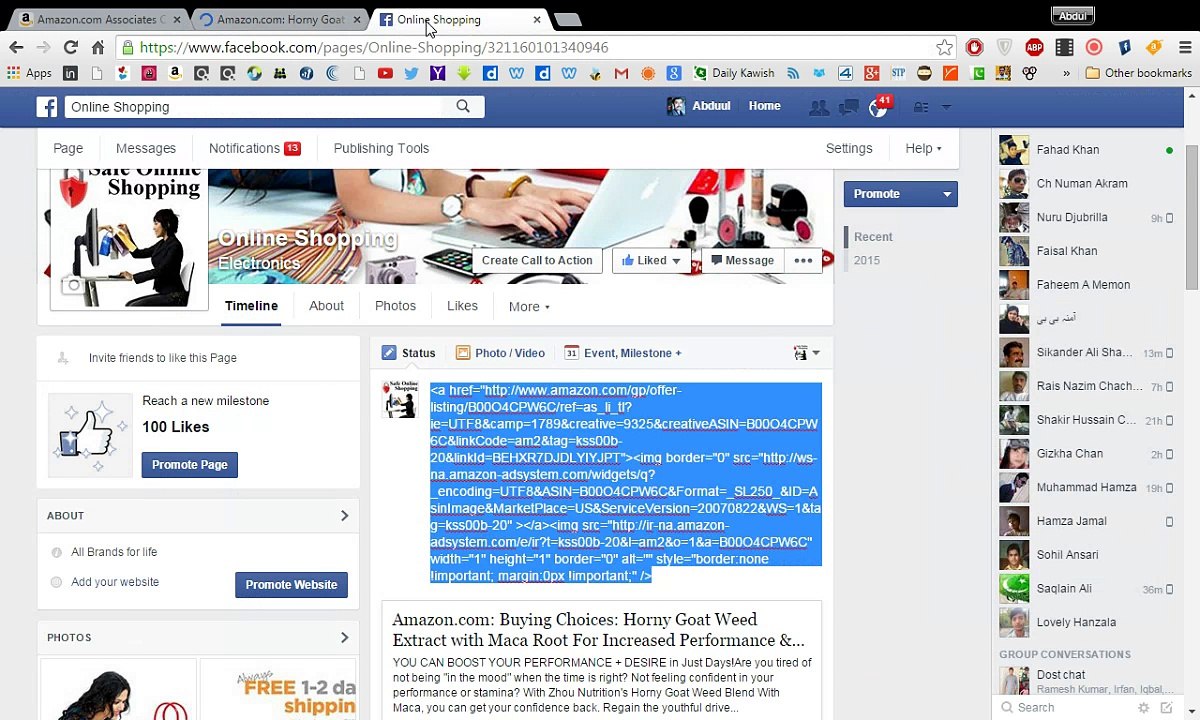Open the Apps bookmarks shortcut
This screenshot has width=1200, height=720.
pos(29,73)
